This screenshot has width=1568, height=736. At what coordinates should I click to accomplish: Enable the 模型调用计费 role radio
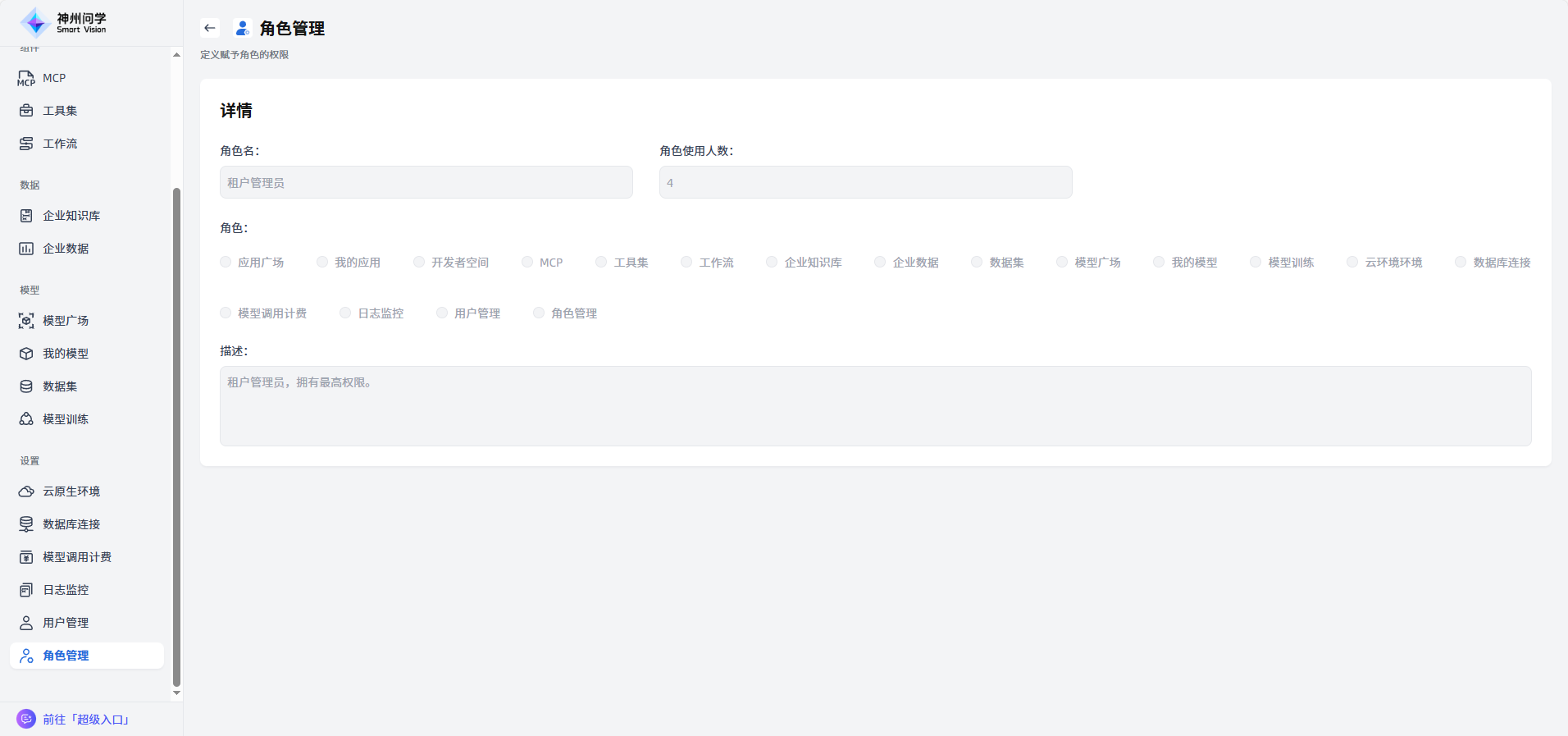coord(226,313)
